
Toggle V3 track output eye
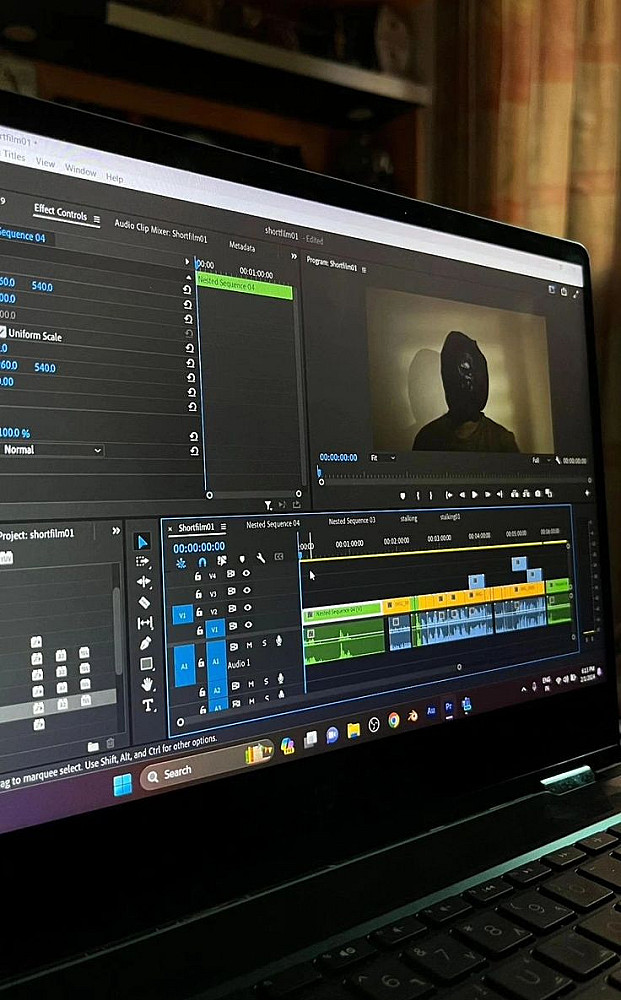click(x=247, y=591)
